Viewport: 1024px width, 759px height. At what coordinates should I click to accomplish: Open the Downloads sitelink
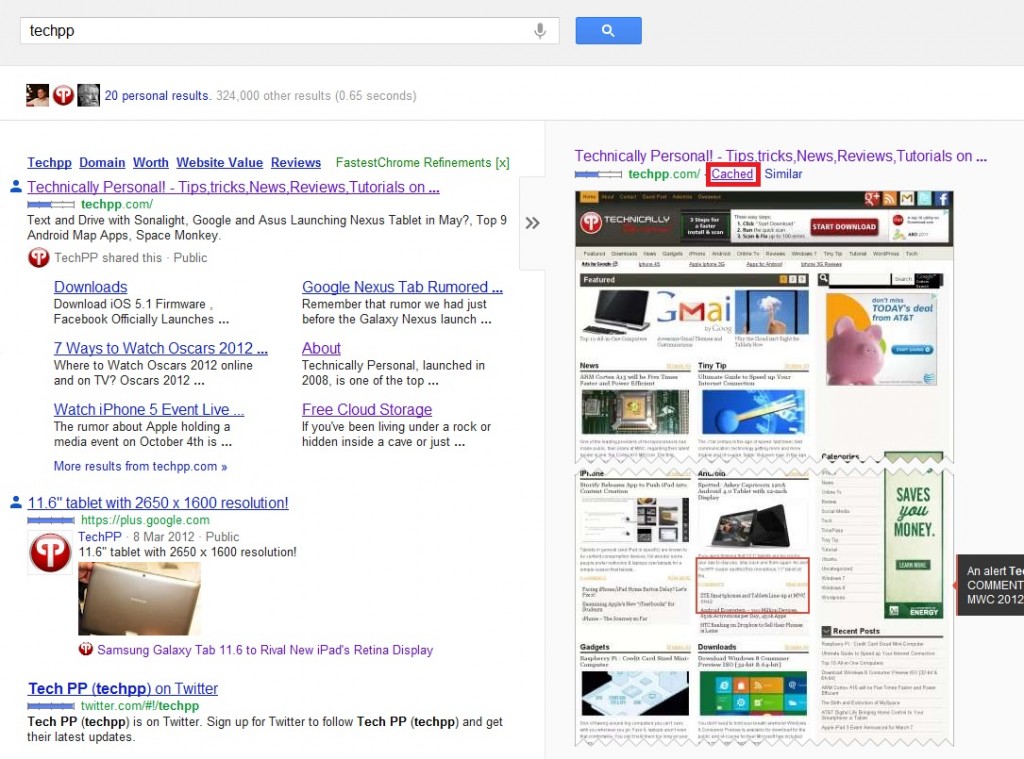pyautogui.click(x=90, y=287)
